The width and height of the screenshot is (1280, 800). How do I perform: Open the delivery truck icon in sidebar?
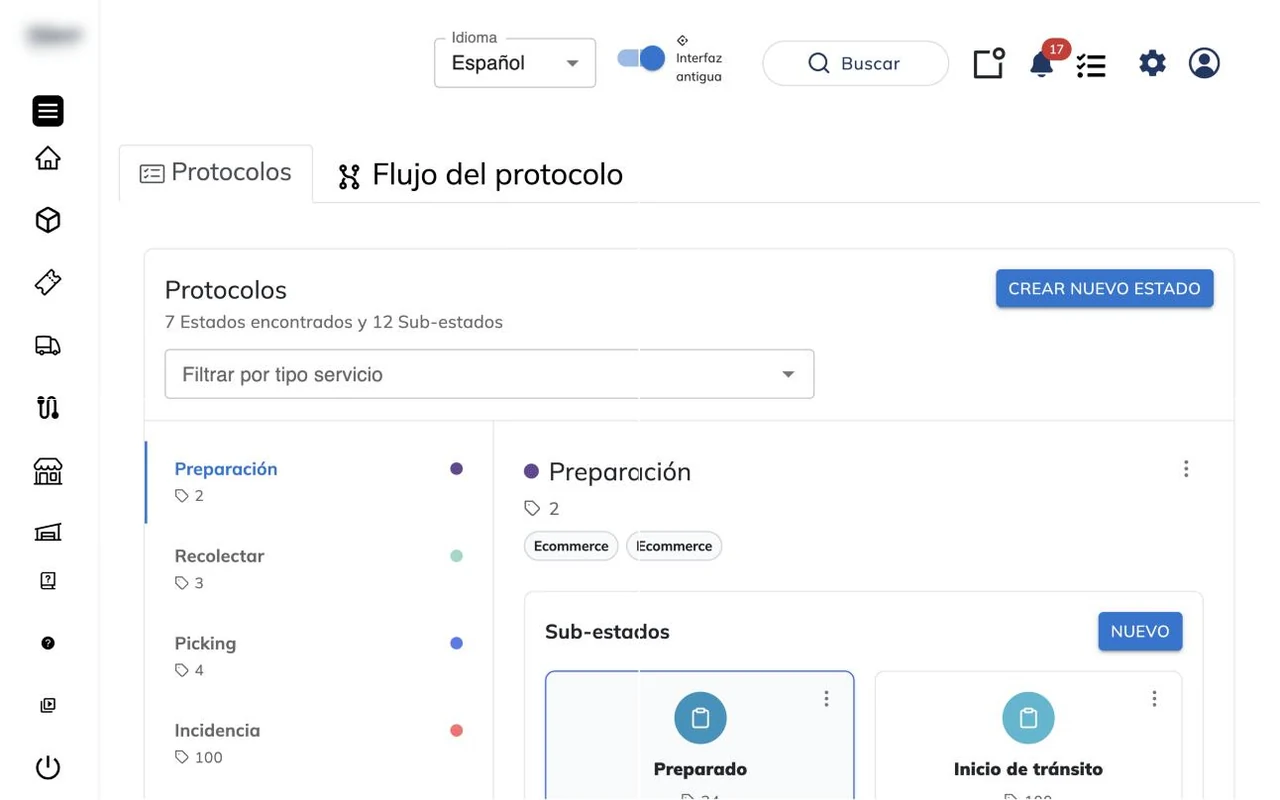tap(48, 345)
